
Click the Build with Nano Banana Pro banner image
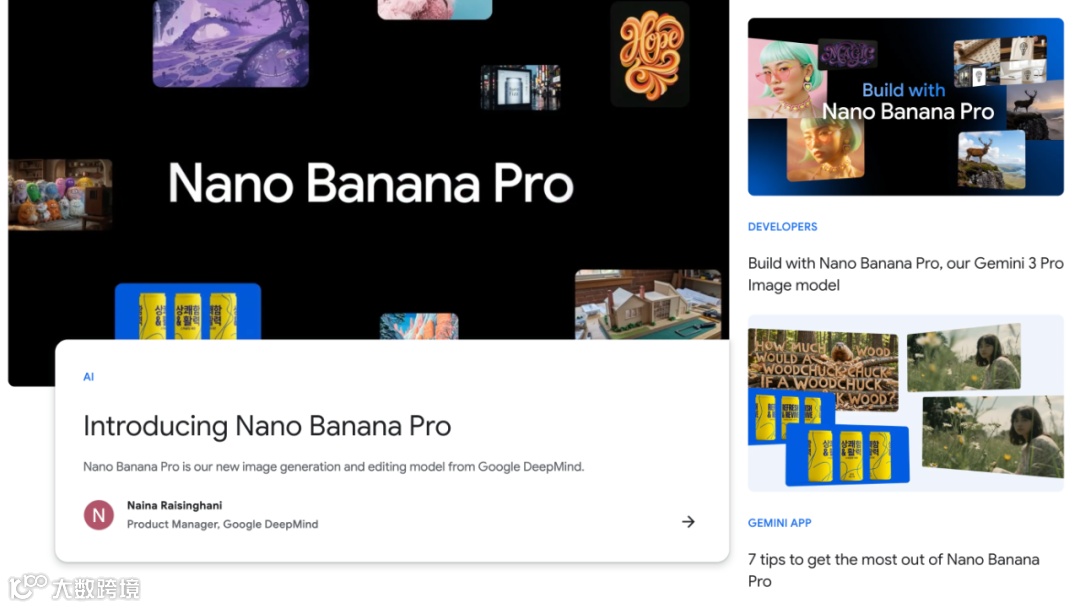[906, 107]
